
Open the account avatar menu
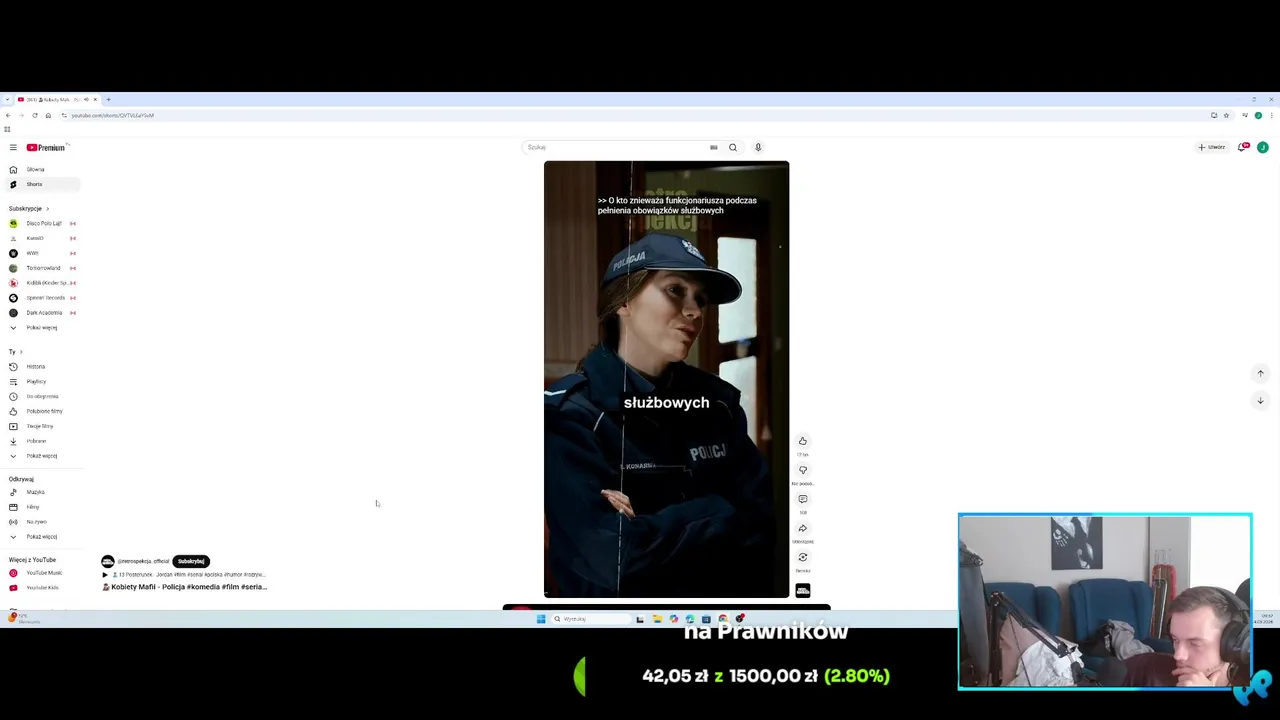(1263, 147)
